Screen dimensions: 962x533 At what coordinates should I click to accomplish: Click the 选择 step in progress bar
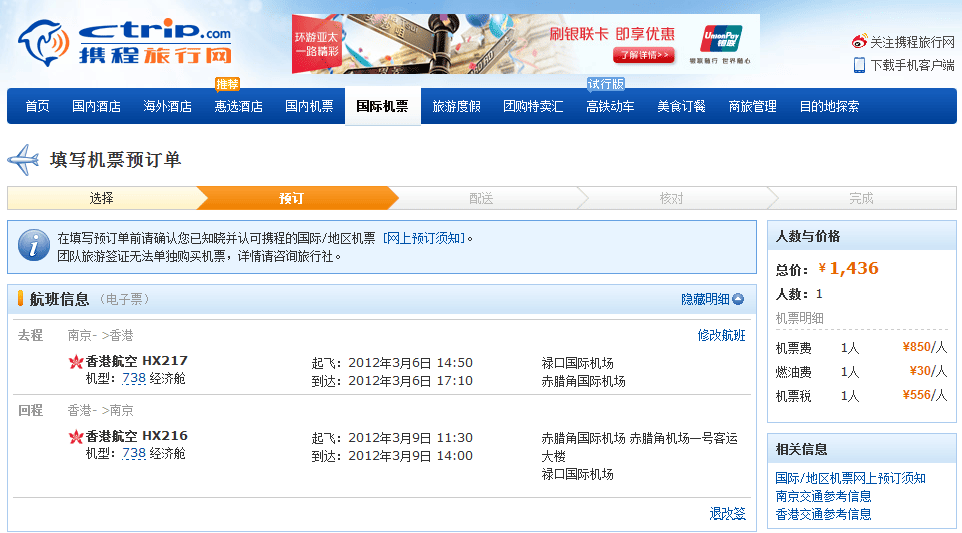101,198
